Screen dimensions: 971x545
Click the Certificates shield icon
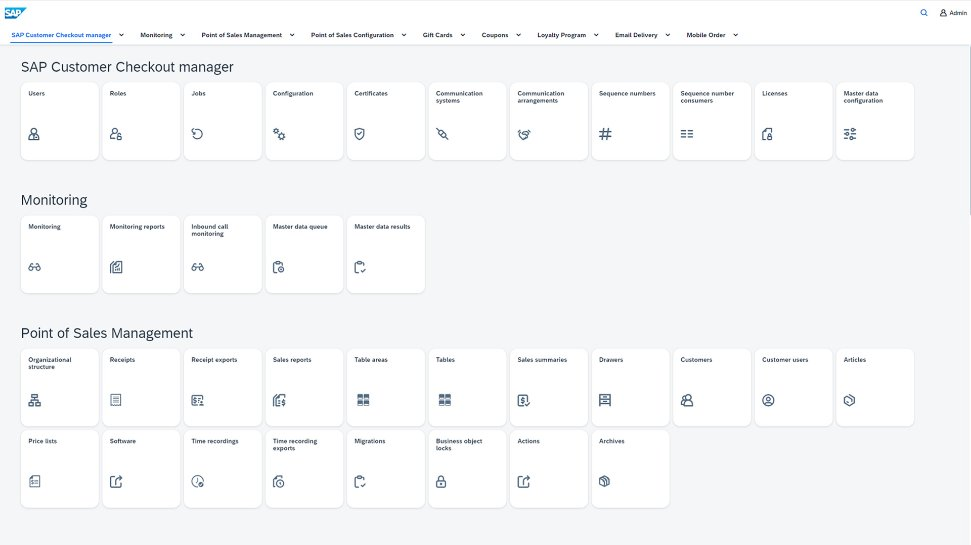tap(360, 134)
